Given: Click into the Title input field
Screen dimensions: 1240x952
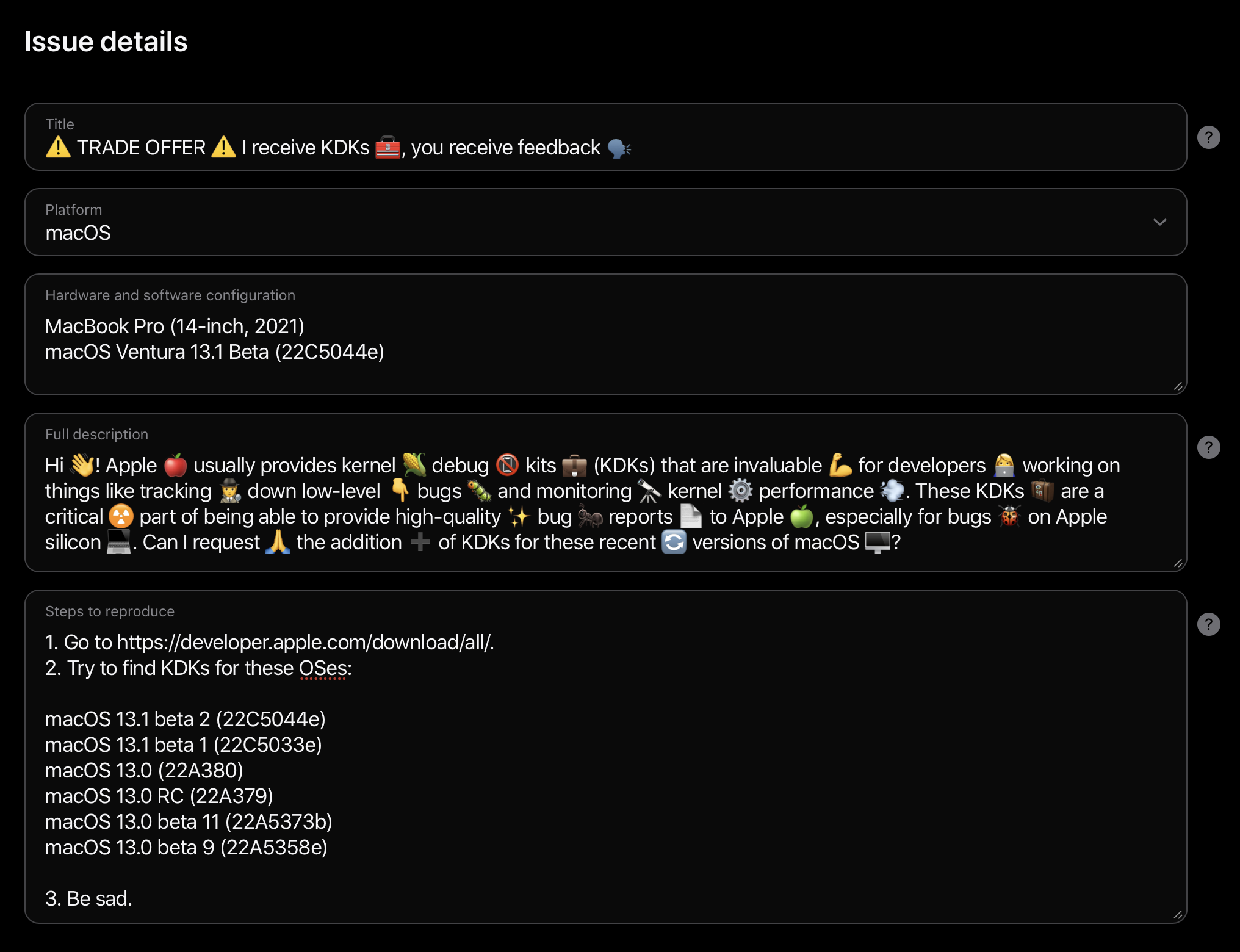Looking at the screenshot, I should coord(605,137).
